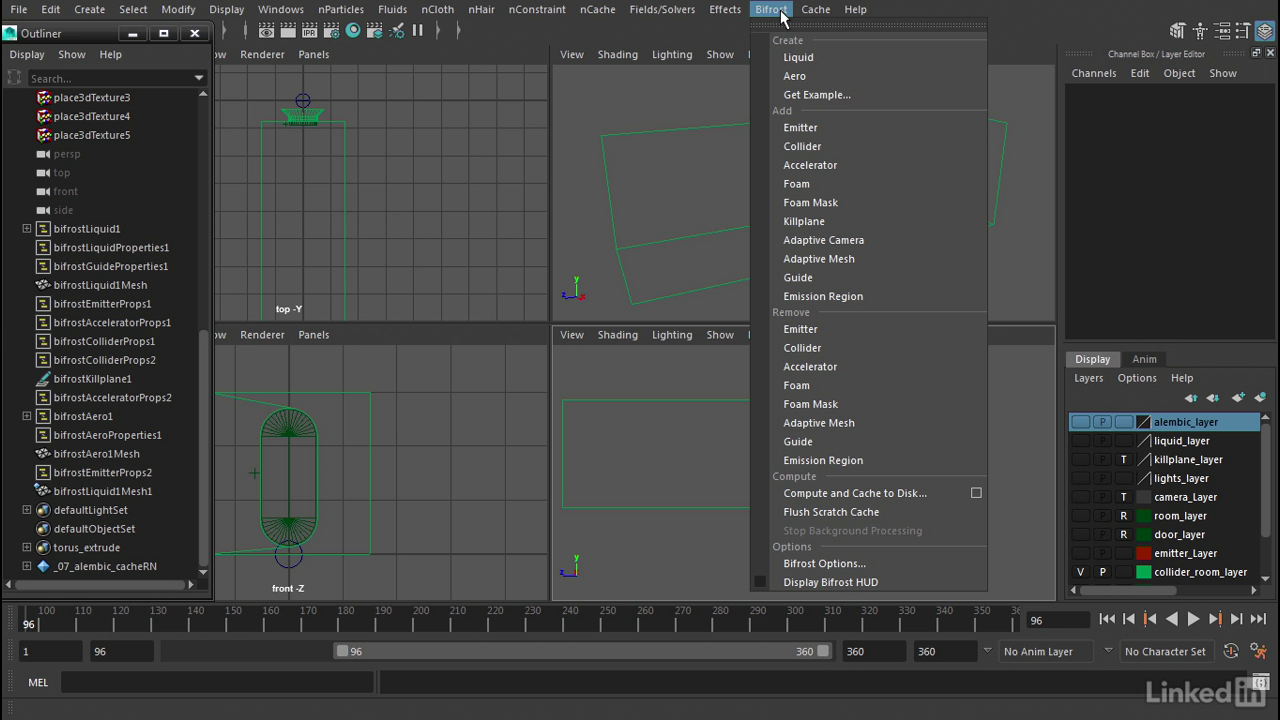Click the MEL command line input
Screen dimensions: 1280x720
tap(218, 683)
